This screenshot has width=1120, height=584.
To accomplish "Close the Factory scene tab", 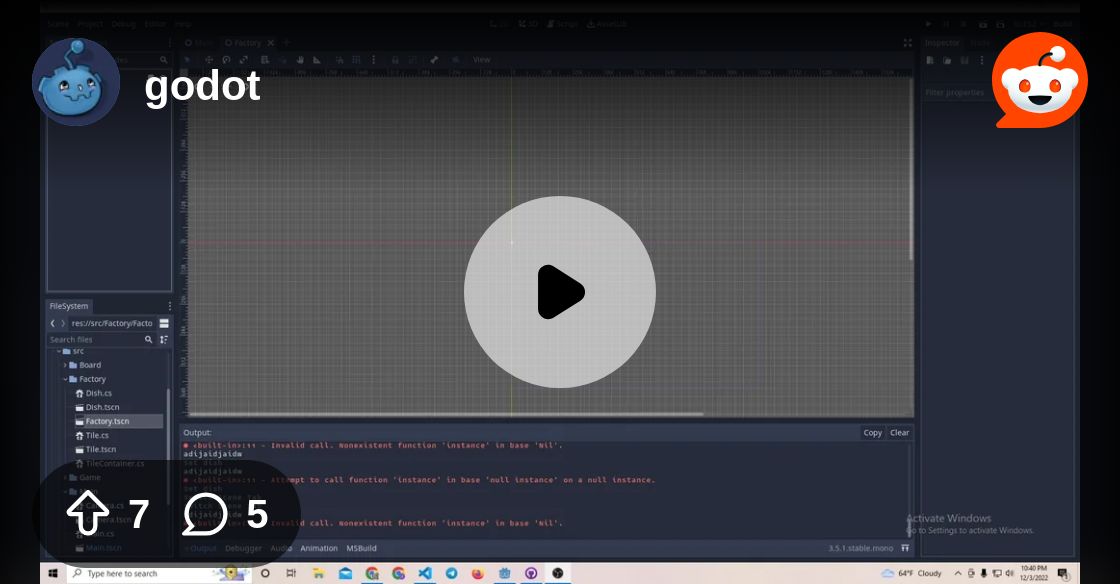I will coord(271,43).
